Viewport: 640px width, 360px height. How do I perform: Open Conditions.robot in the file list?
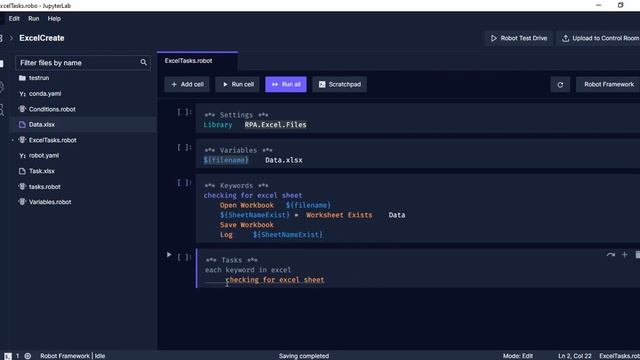(83, 109)
